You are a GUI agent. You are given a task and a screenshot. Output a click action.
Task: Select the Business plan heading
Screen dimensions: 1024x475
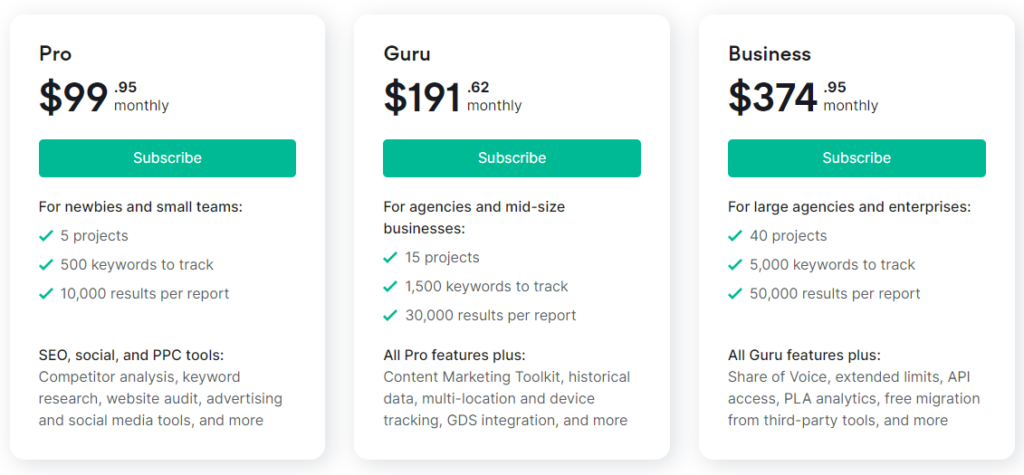(x=769, y=54)
